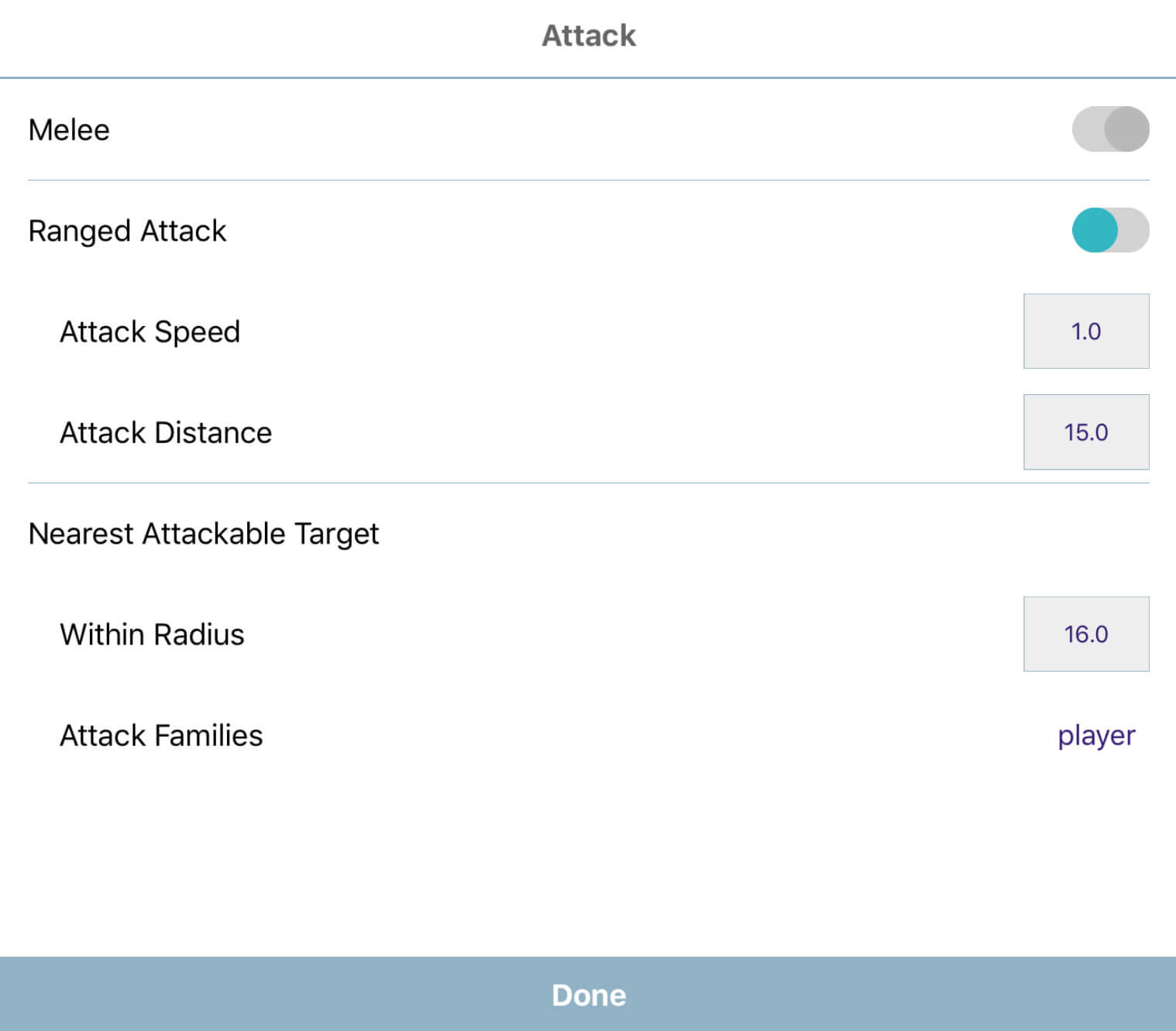Click blank area below Attack Families row

pos(588,860)
